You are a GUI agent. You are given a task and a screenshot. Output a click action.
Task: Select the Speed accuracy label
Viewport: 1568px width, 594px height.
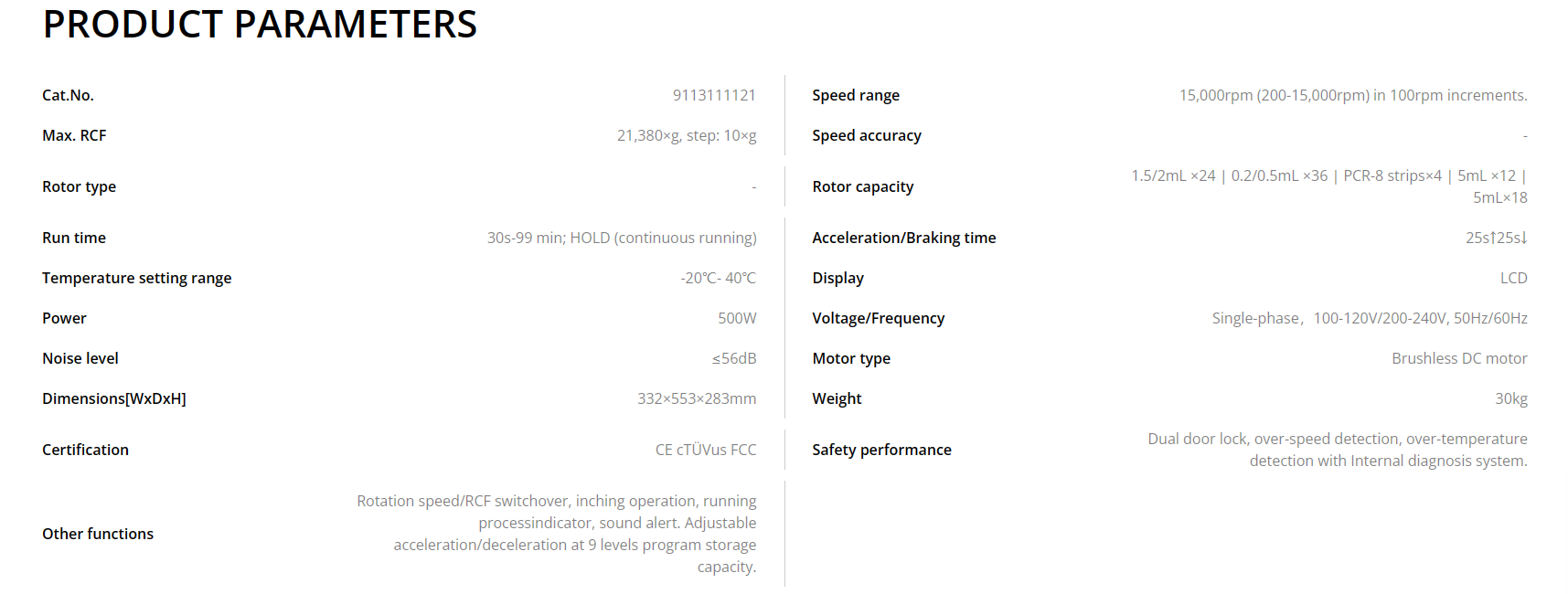(x=867, y=135)
